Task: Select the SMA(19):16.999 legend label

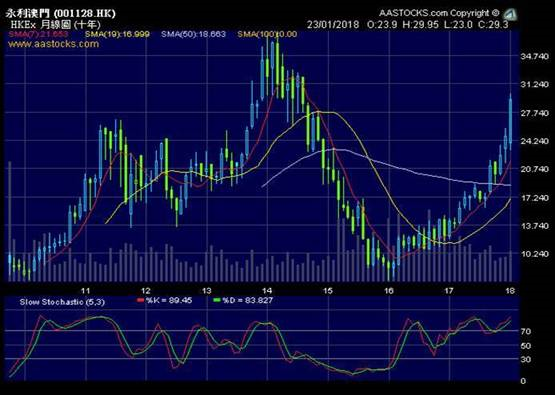Action: coord(117,34)
